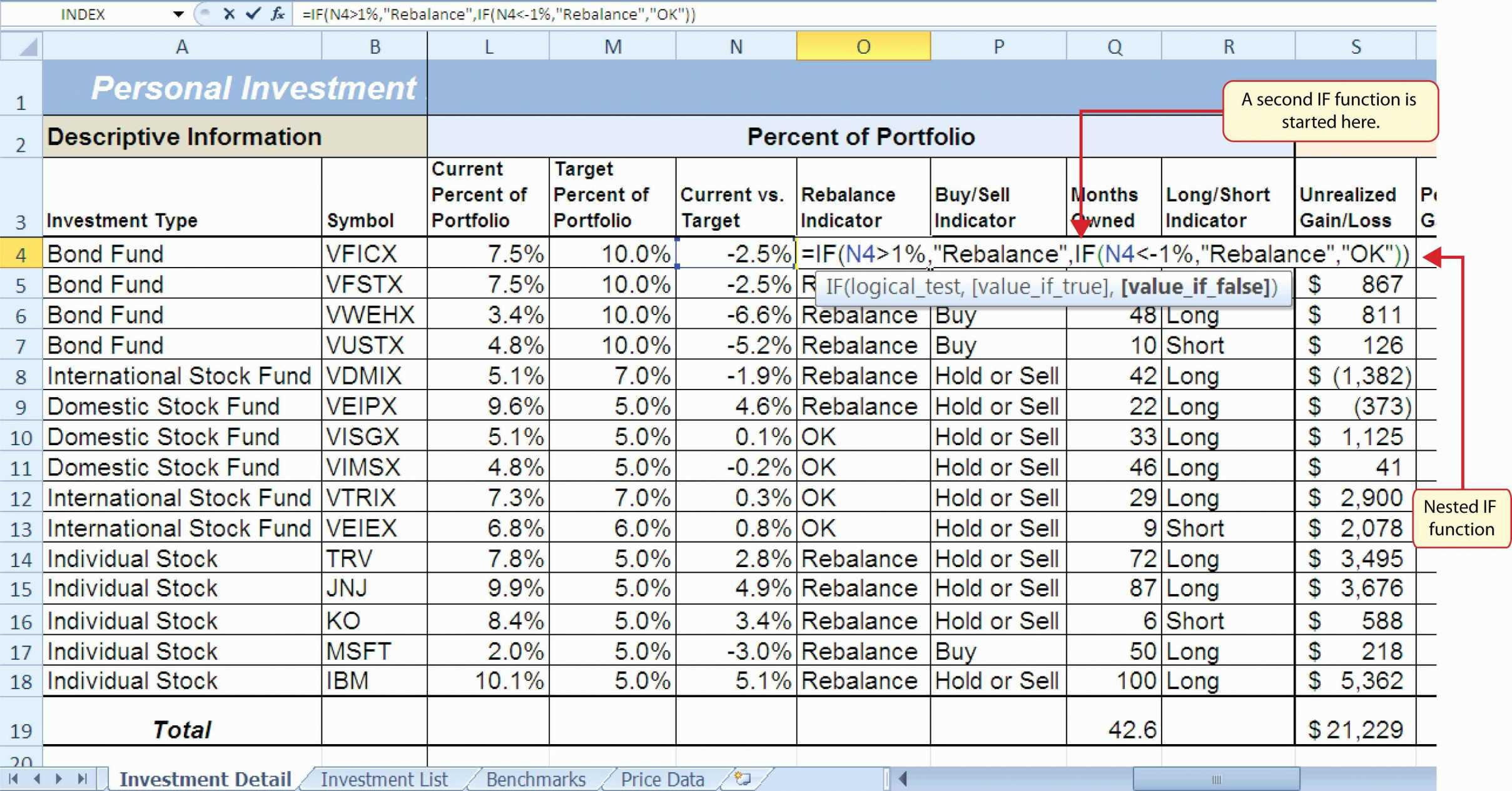Screen dimensions: 1512x791
Task: Toggle visibility of row 19 Total row
Action: point(20,727)
